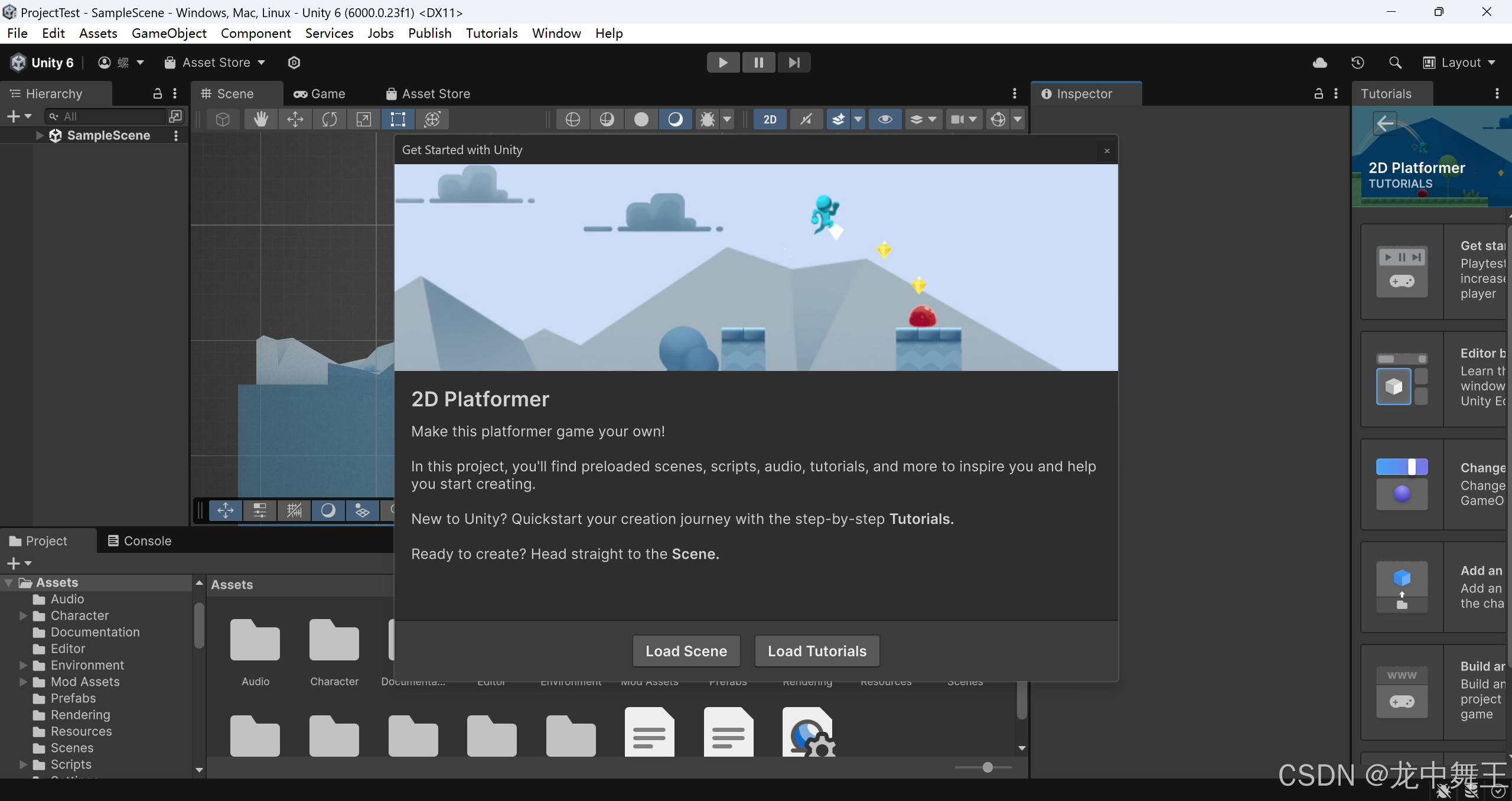This screenshot has width=1512, height=801.
Task: Click the Rotate tool icon
Action: coord(329,119)
